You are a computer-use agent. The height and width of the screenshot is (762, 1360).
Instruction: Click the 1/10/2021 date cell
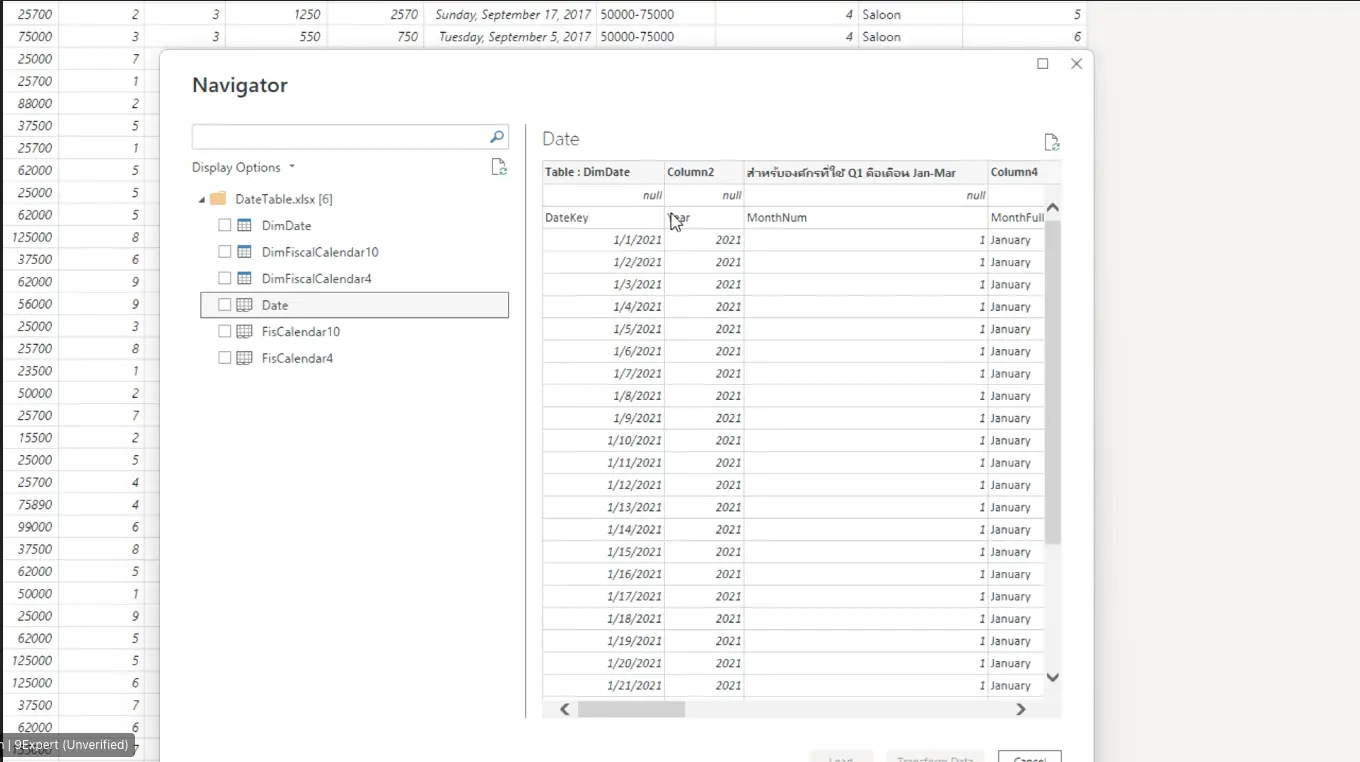[604, 440]
